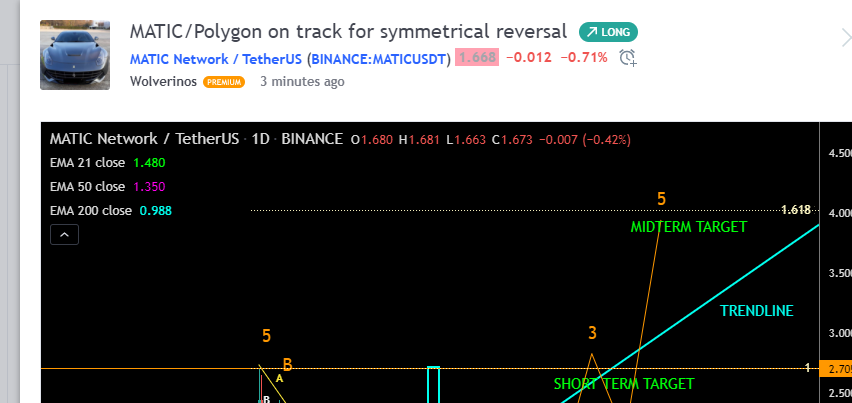852x403 pixels.
Task: Click the alarm clock alert icon
Action: (x=628, y=57)
